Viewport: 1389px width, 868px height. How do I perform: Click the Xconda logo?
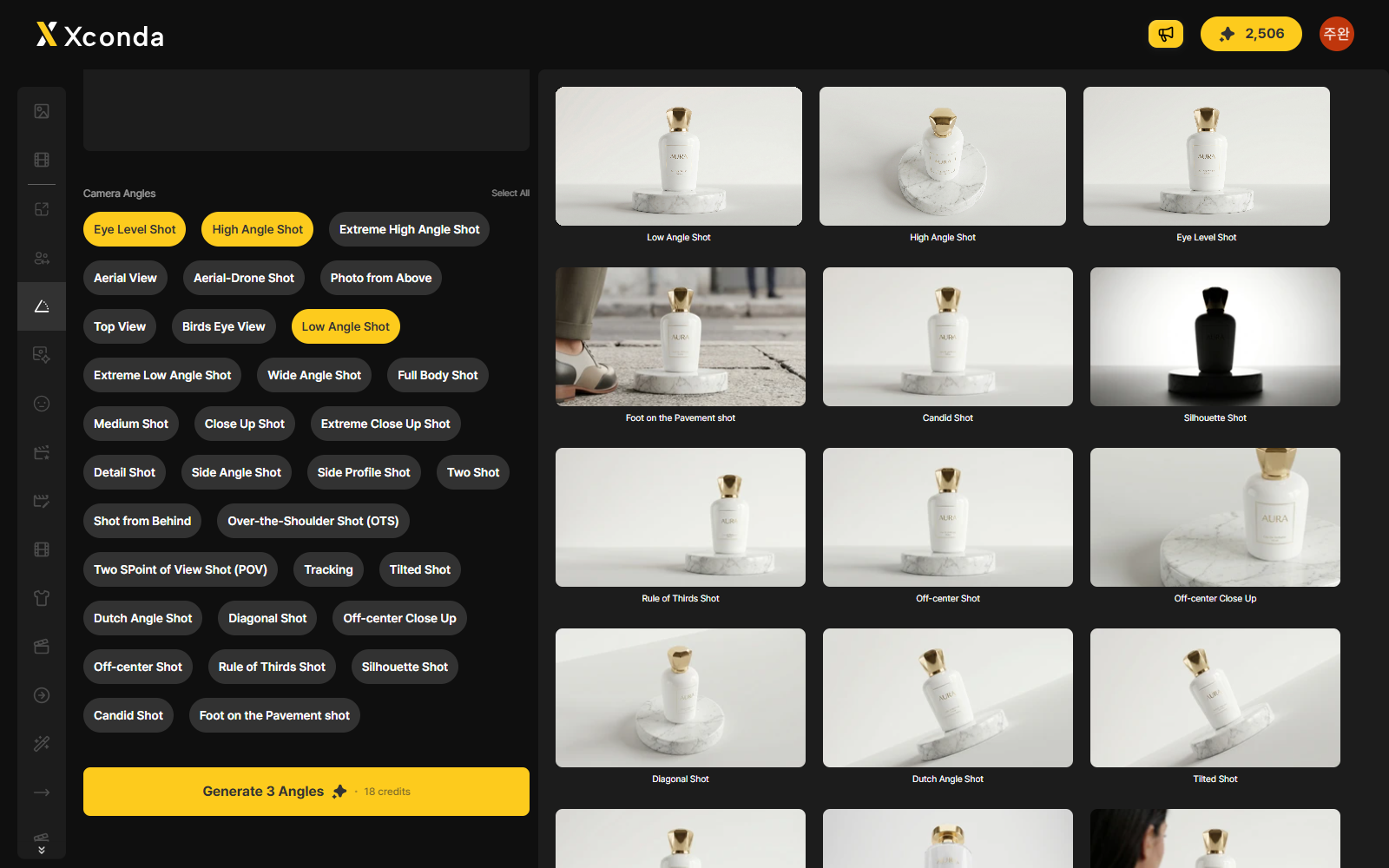[100, 35]
